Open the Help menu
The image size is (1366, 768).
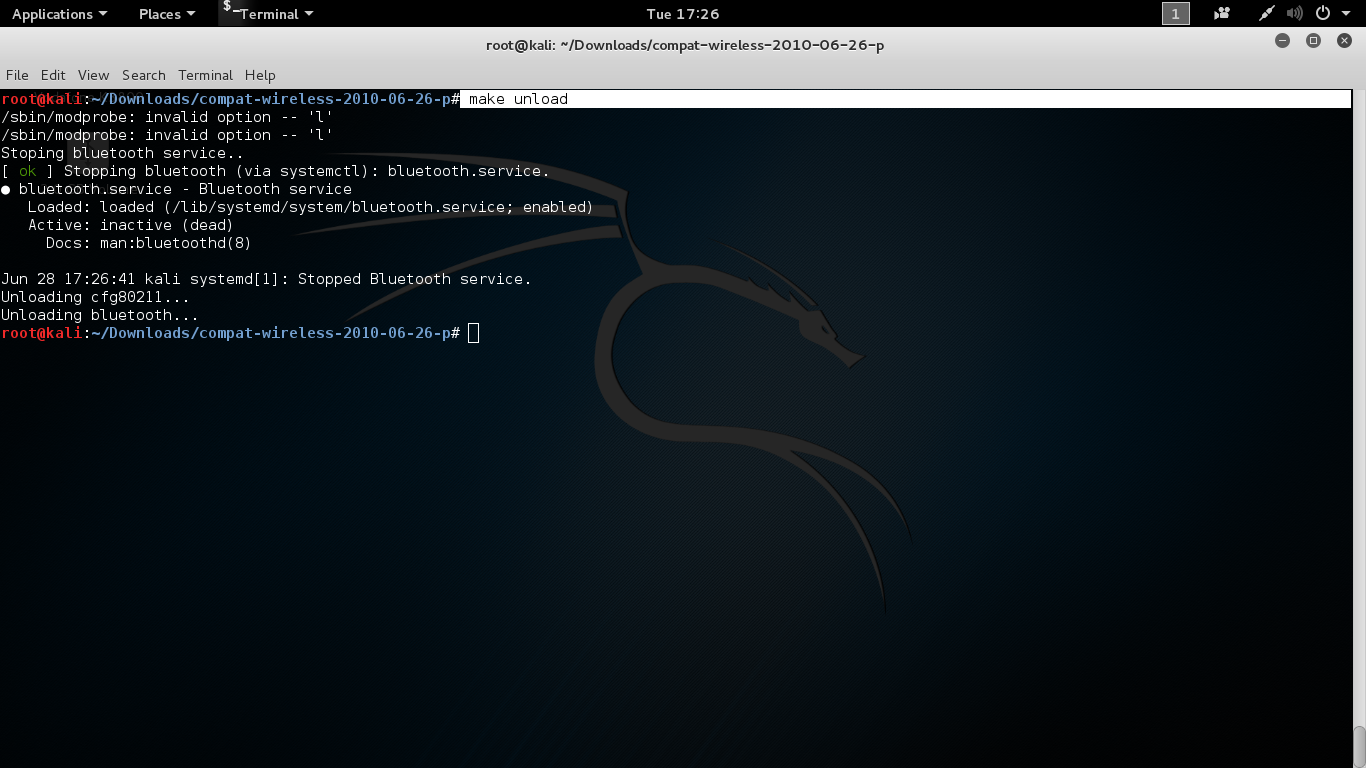click(x=259, y=75)
